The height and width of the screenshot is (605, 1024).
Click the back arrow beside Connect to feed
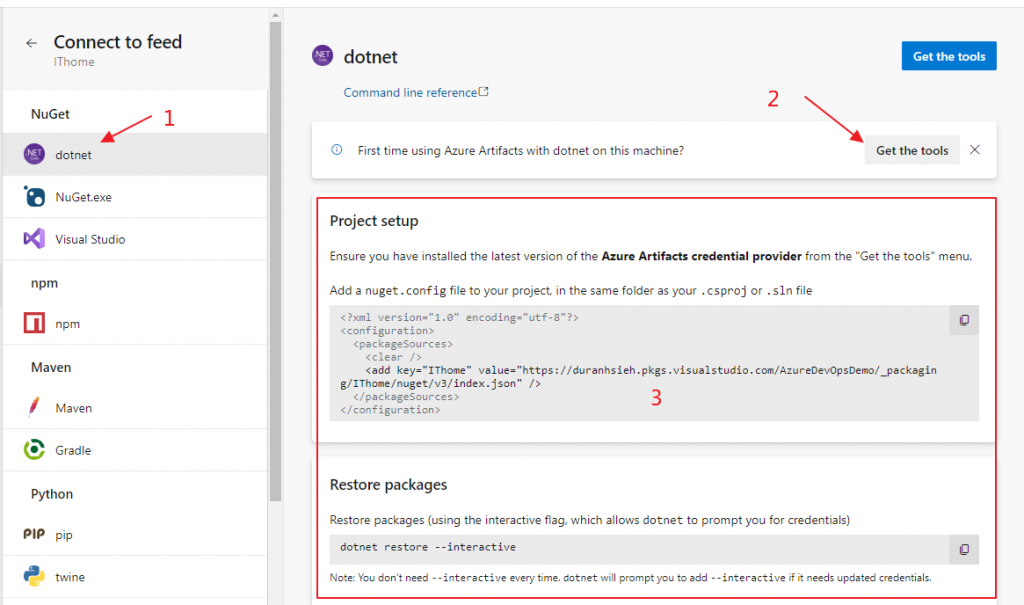pyautogui.click(x=32, y=43)
